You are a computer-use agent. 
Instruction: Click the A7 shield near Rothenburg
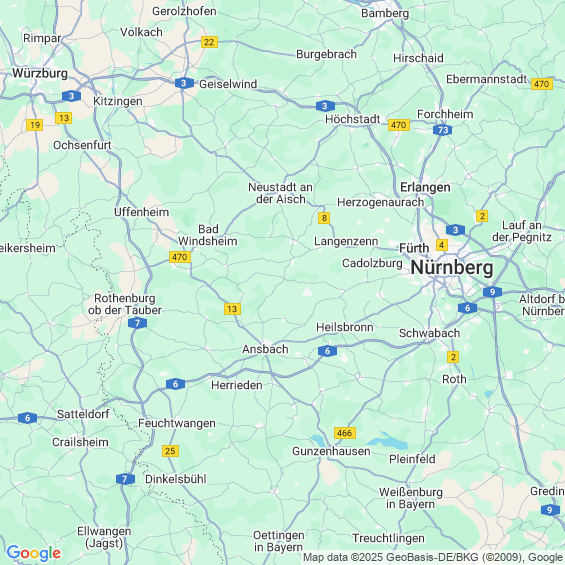[x=137, y=323]
